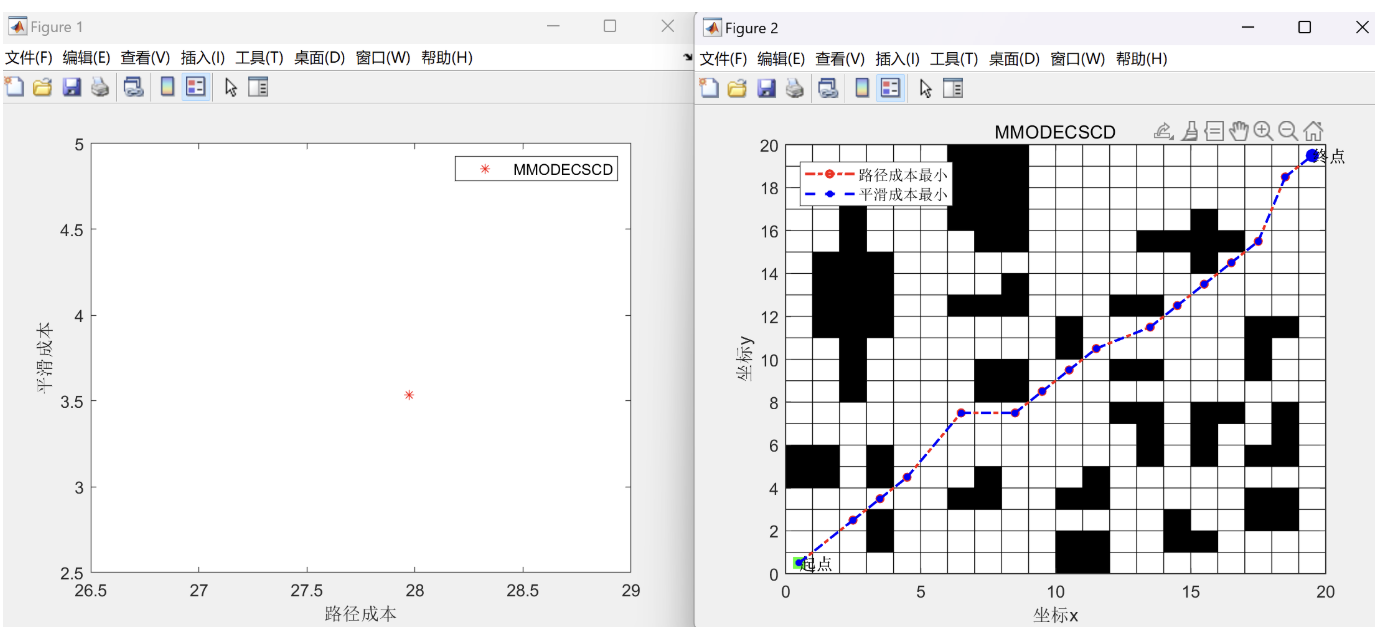This screenshot has height=640, width=1384.
Task: Click the 坐标x axis label in Figure 2
Action: pos(1055,615)
